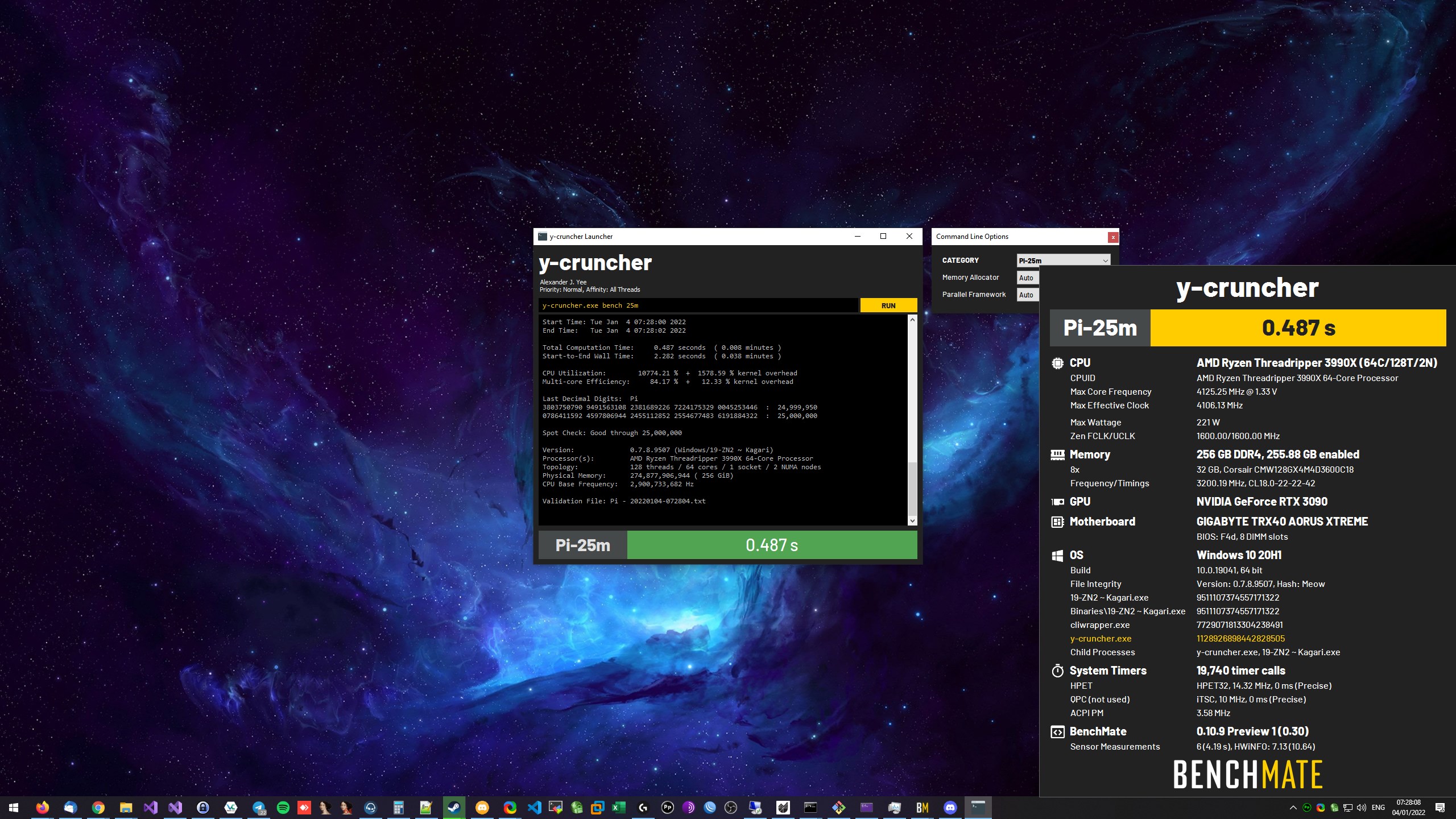Open Steam from the taskbar
Image resolution: width=1456 pixels, height=819 pixels.
pos(454,808)
